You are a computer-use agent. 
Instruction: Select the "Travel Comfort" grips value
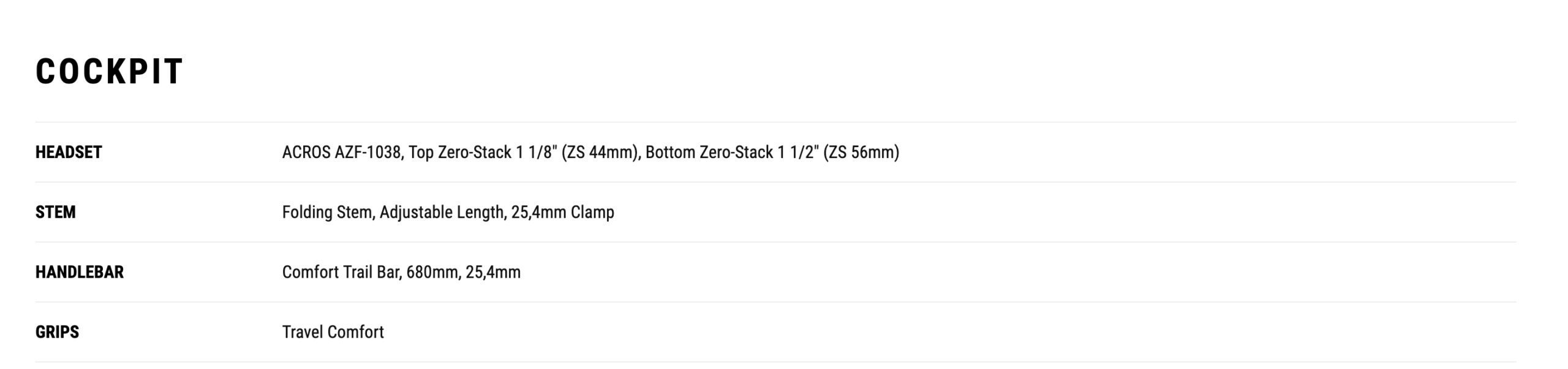(x=333, y=332)
